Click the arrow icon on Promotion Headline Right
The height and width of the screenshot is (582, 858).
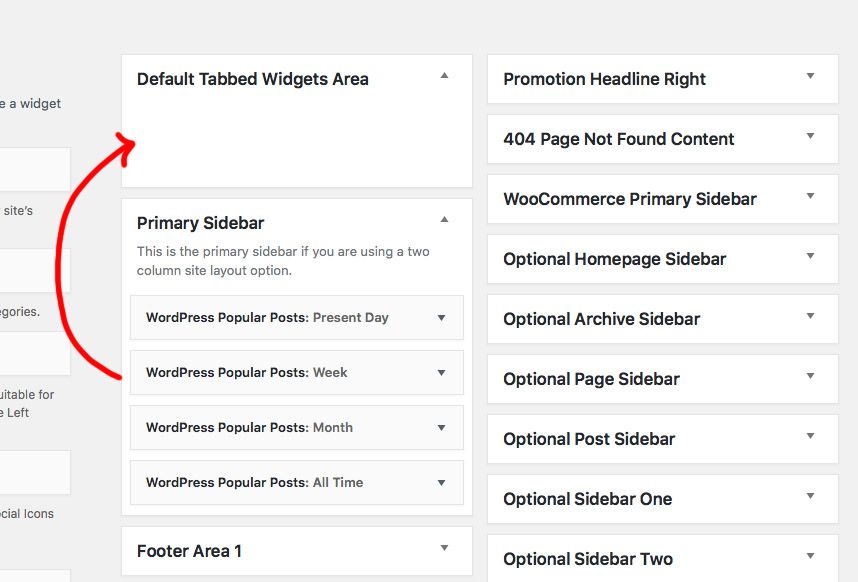pos(811,78)
